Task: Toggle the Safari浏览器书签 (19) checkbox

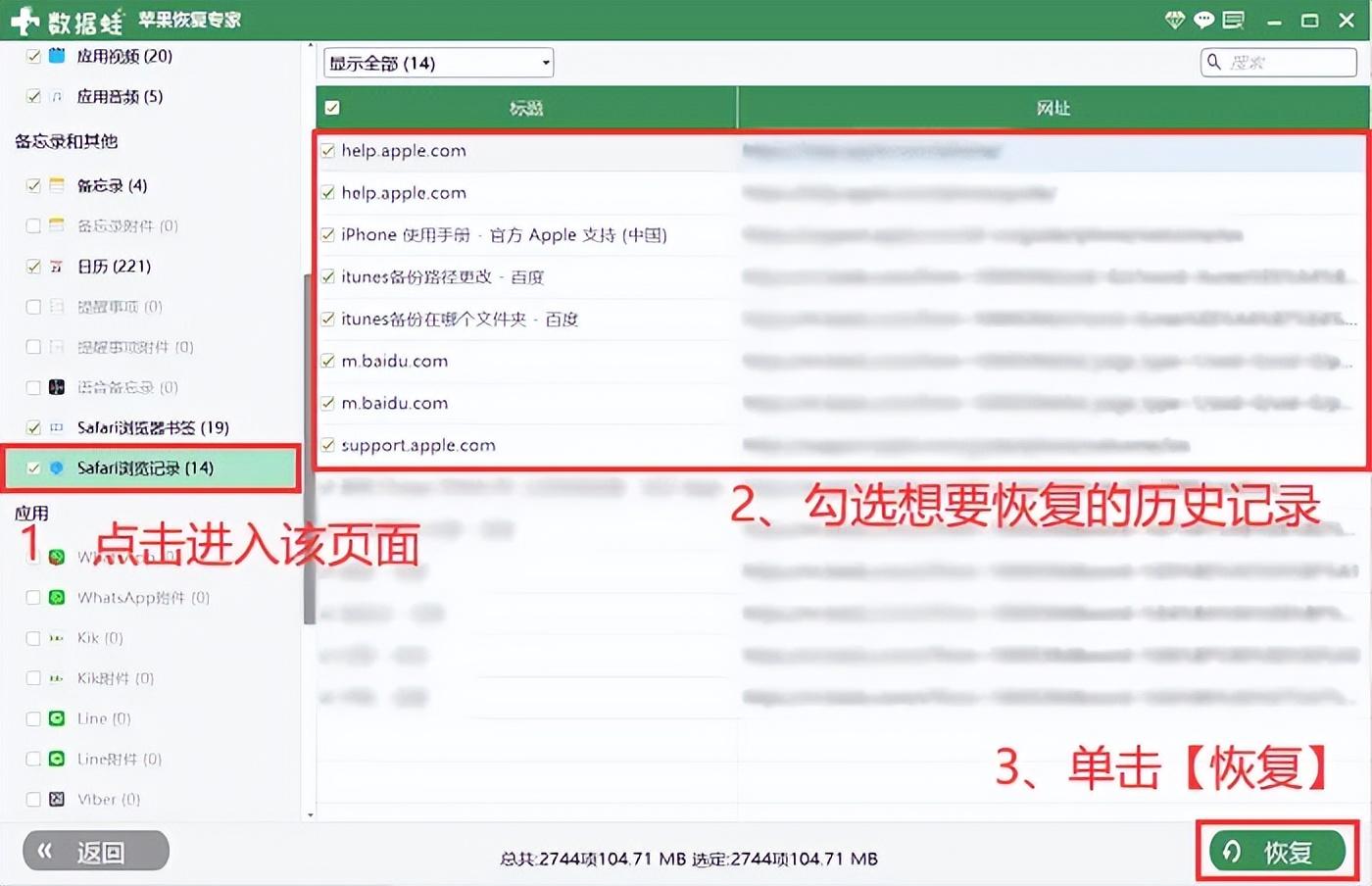Action: pyautogui.click(x=33, y=427)
